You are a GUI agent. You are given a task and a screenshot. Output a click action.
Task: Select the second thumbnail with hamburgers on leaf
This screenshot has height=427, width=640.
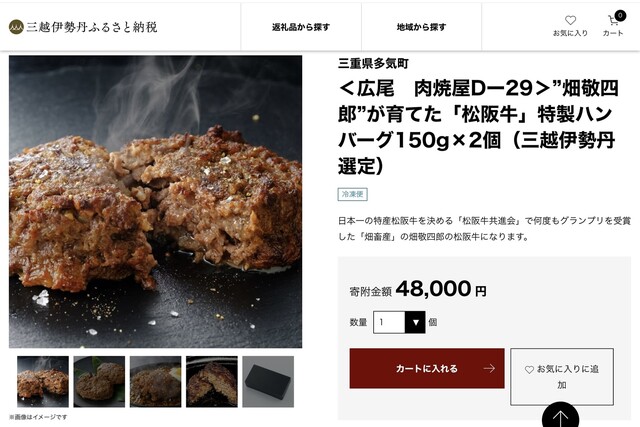99,382
